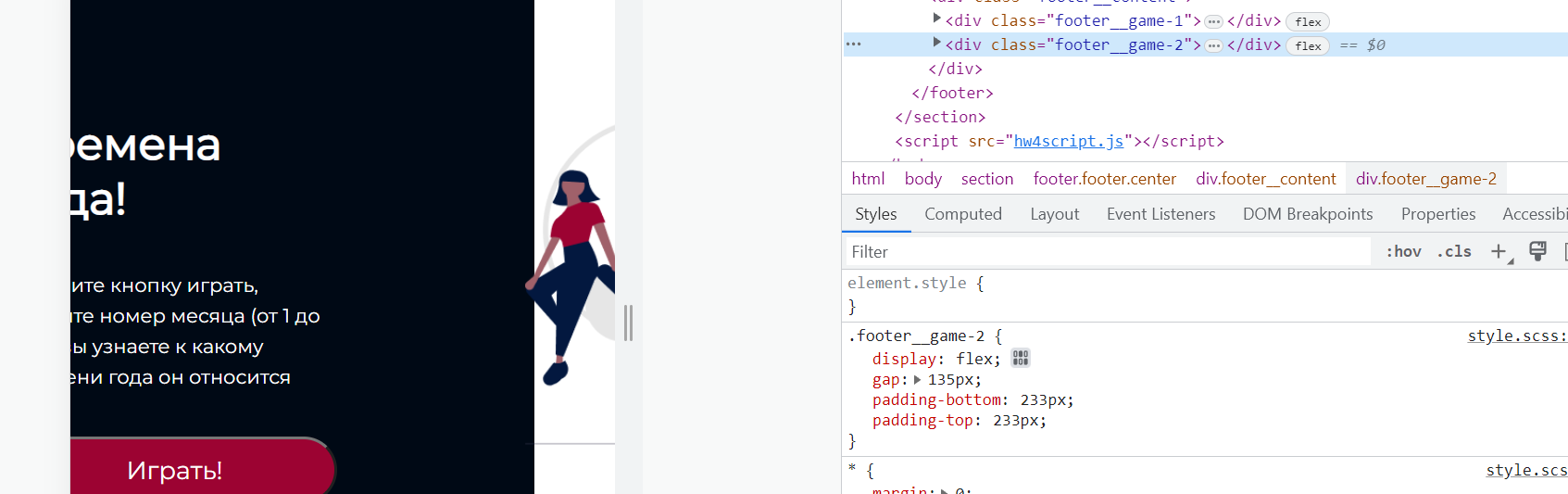Toggle flex badge on footer__game-1 row

[x=1308, y=21]
